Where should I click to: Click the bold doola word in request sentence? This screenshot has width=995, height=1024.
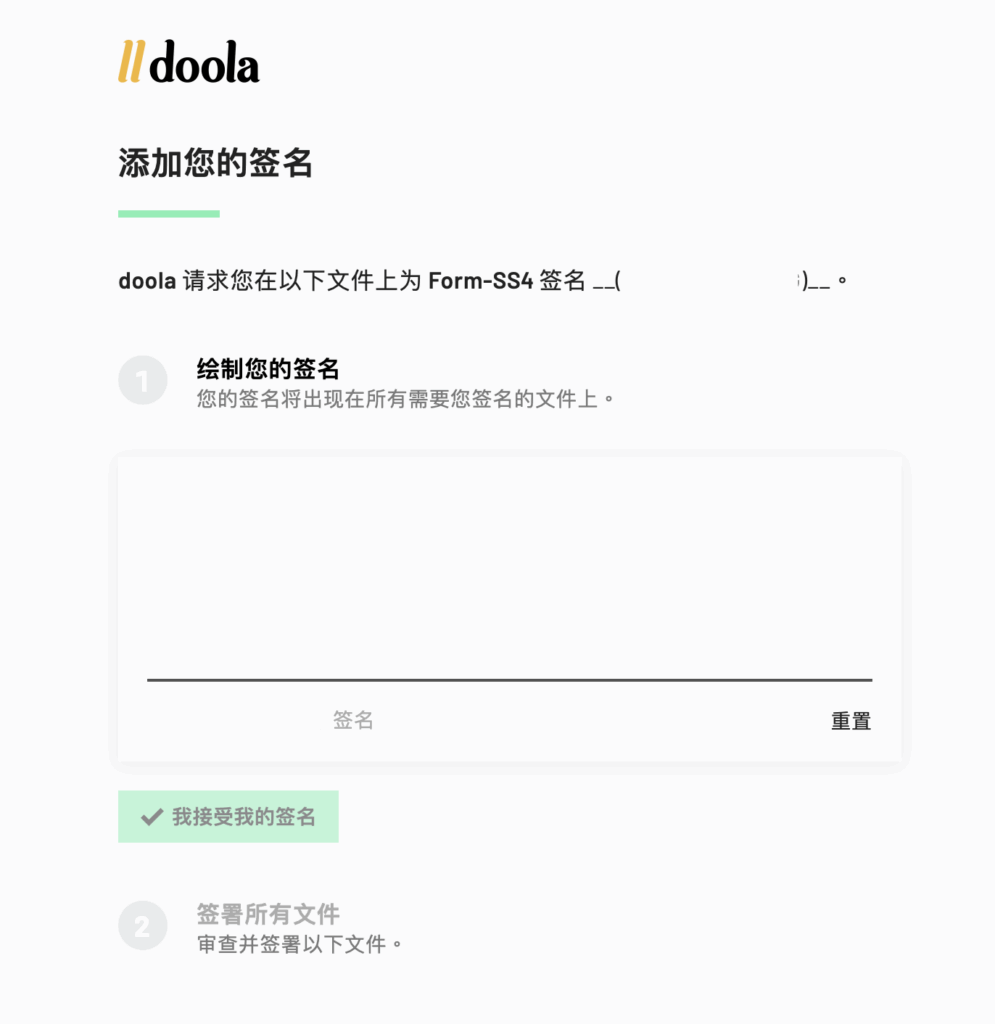[147, 281]
